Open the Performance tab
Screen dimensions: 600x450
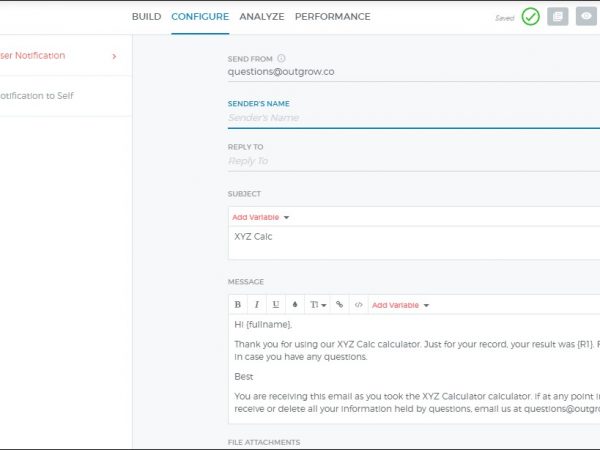[x=332, y=17]
